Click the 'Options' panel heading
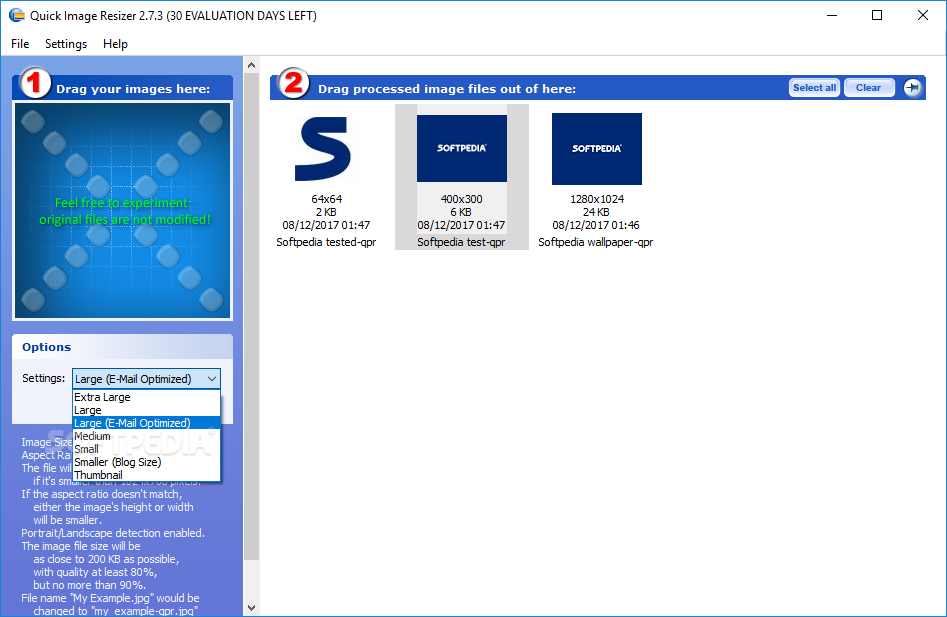This screenshot has width=947, height=617. pyautogui.click(x=47, y=347)
